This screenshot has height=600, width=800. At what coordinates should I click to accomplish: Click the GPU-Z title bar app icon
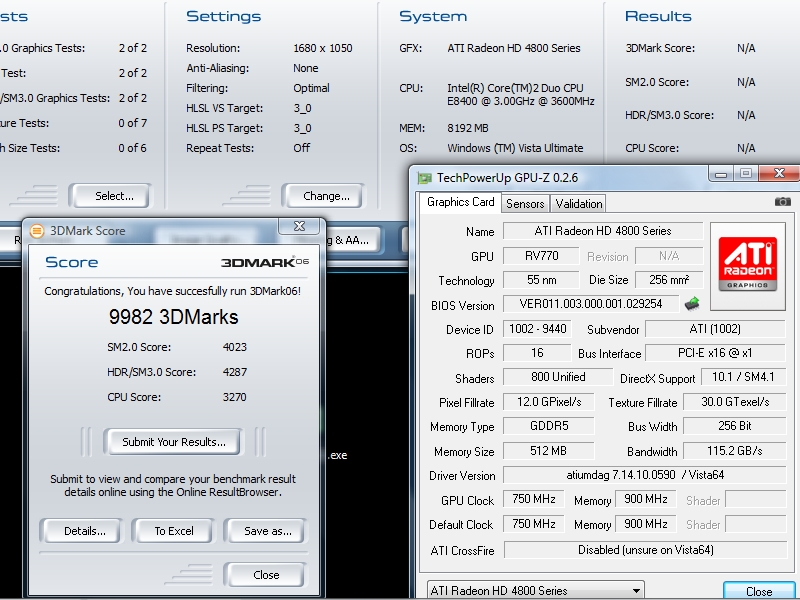click(424, 178)
